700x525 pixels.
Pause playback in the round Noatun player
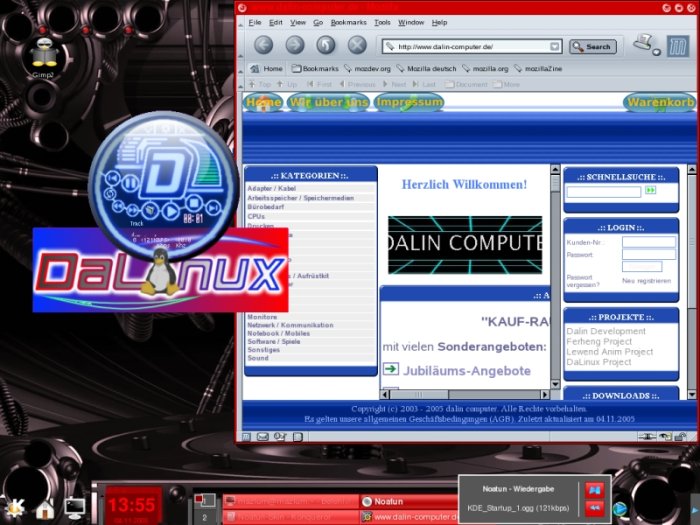[129, 183]
